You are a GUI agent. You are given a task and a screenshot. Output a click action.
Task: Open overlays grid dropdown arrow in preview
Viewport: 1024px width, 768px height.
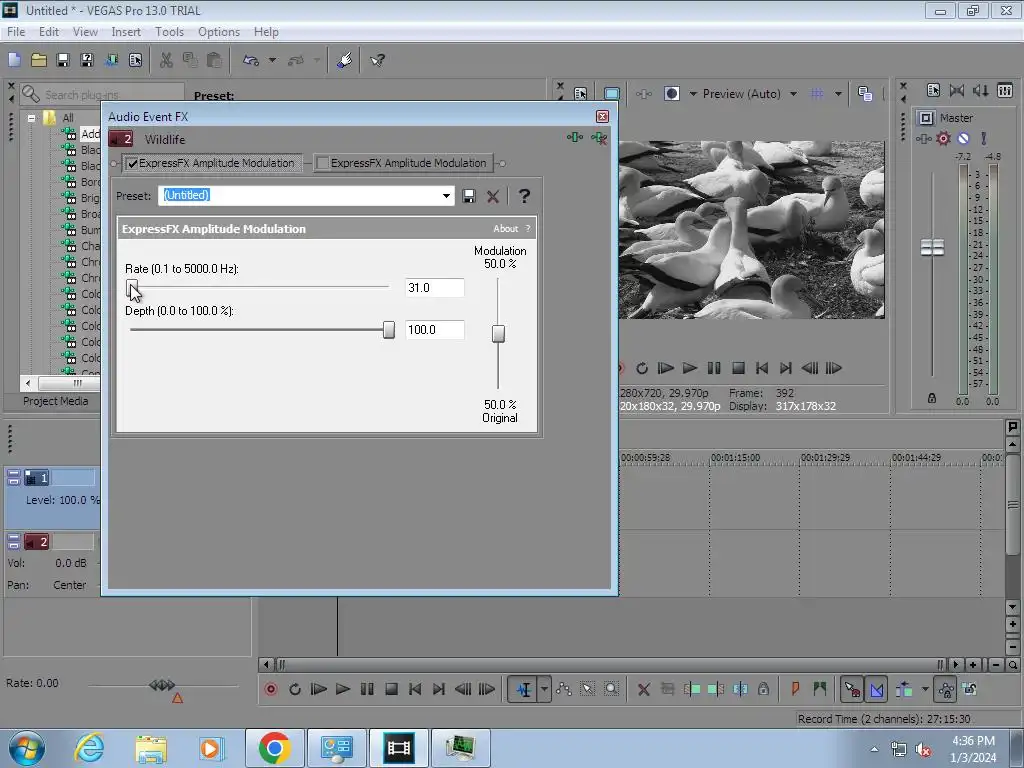(x=838, y=93)
